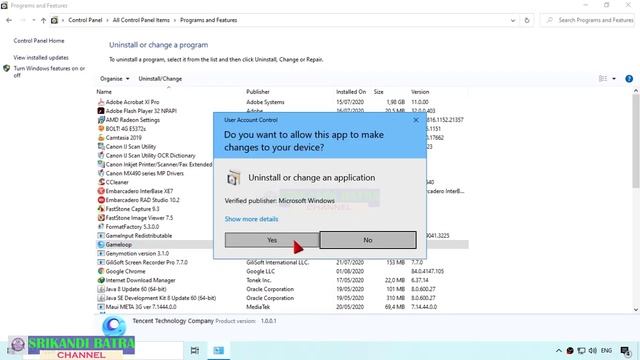The width and height of the screenshot is (640, 360).
Task: Select Canon IJ Scan Utility OCR Dictionary icon
Action: point(101,156)
